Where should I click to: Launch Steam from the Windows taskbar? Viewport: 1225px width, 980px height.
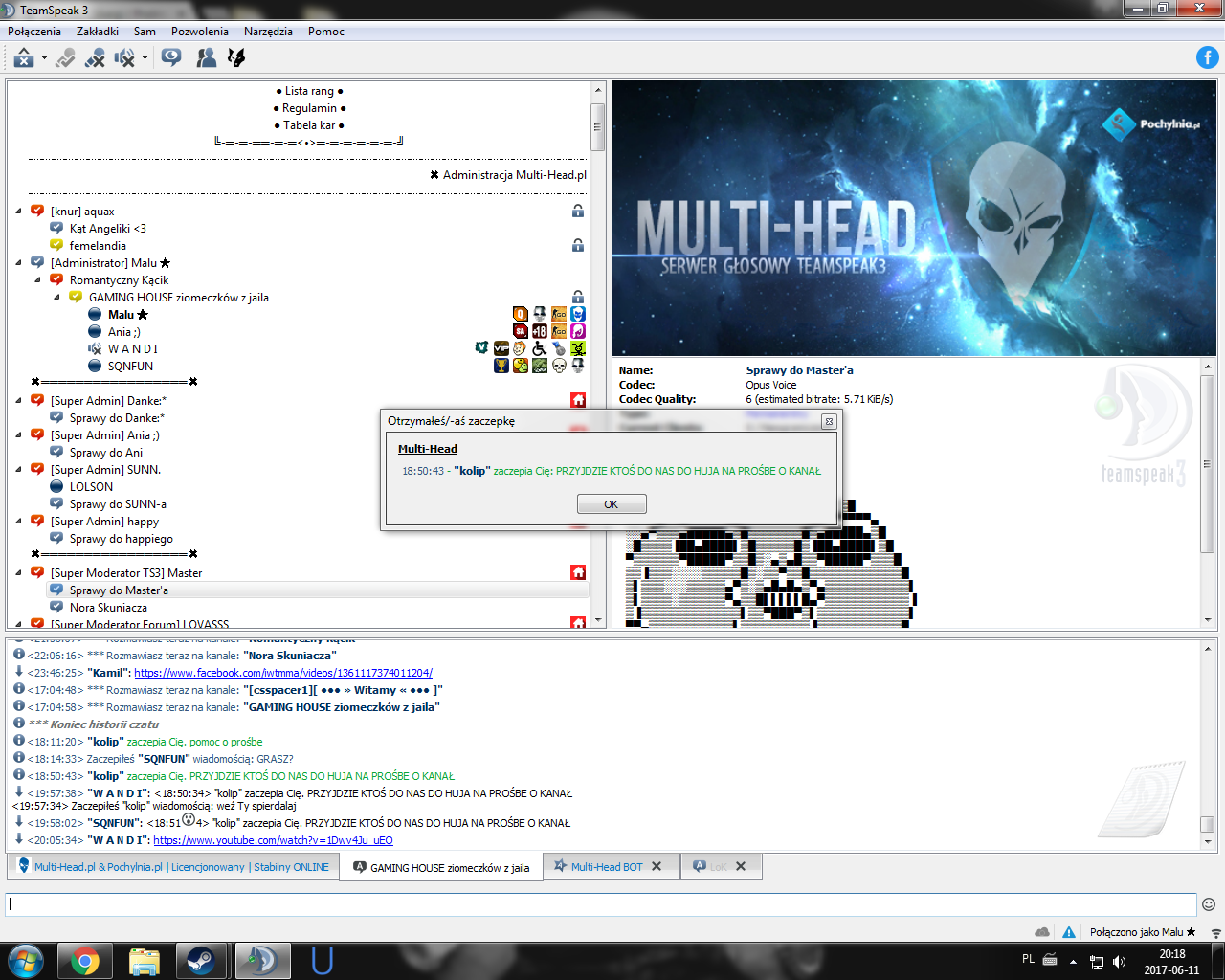(x=200, y=960)
